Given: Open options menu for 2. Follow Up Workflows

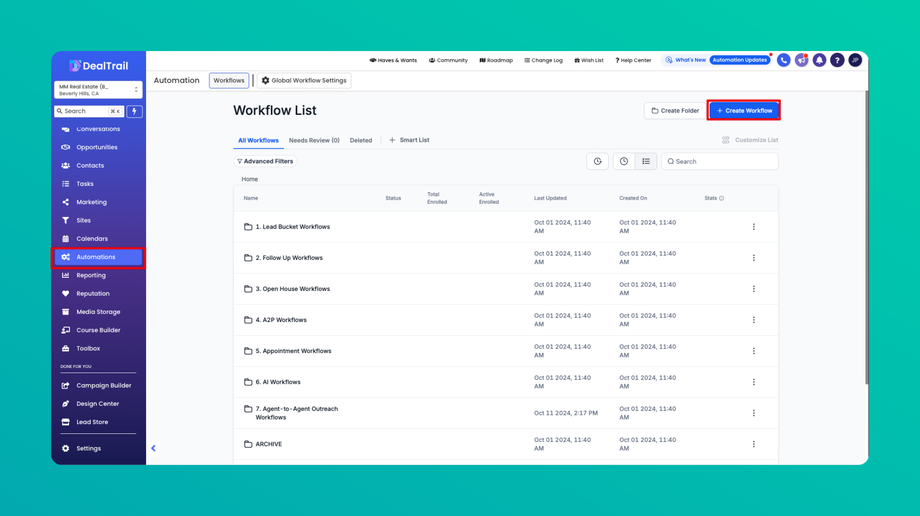Looking at the screenshot, I should tap(754, 258).
